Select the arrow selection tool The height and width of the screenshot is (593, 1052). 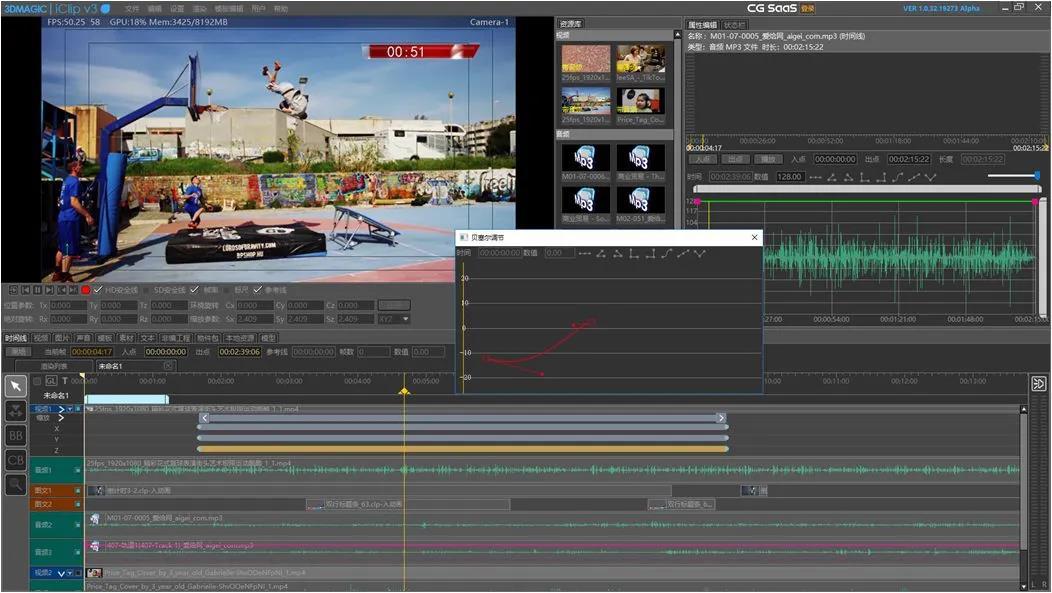16,386
